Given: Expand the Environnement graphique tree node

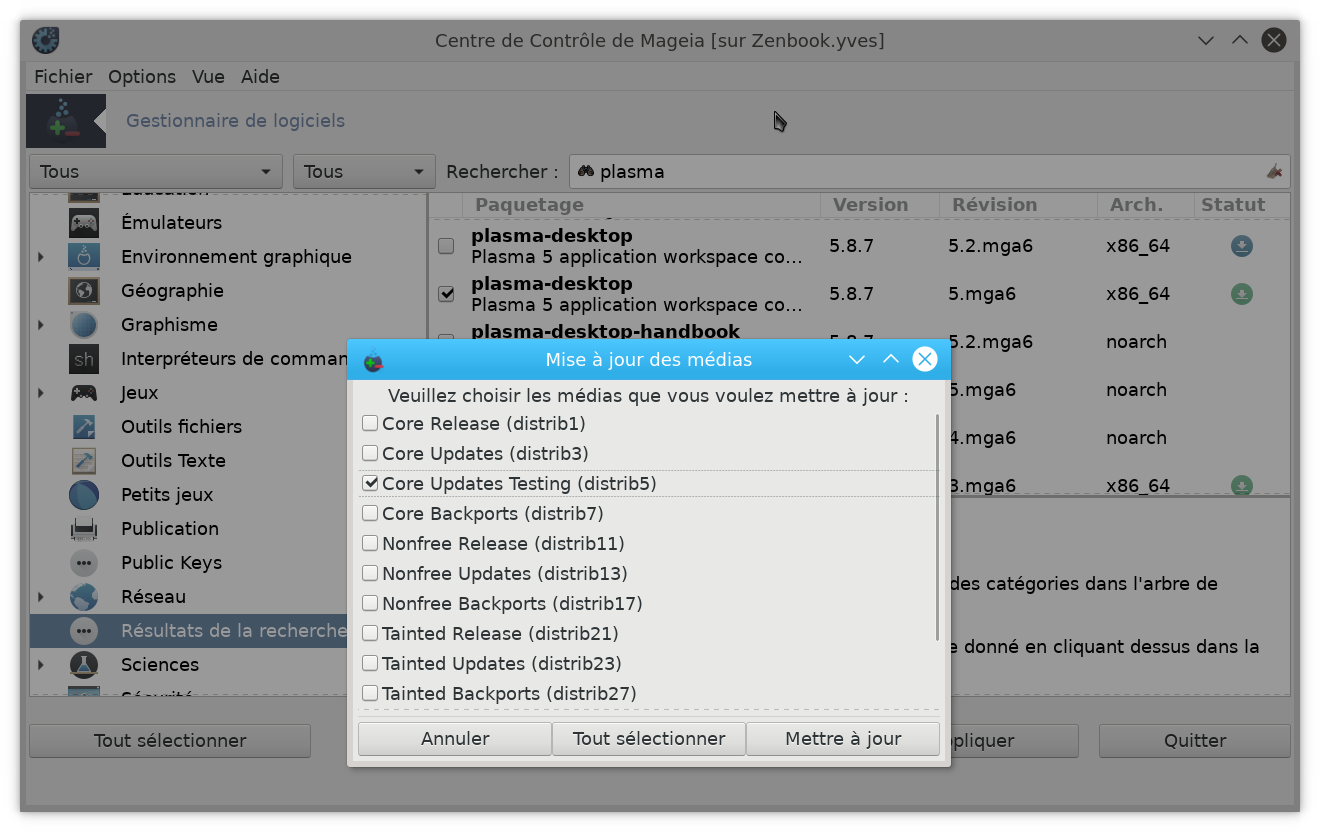Looking at the screenshot, I should tap(41, 257).
